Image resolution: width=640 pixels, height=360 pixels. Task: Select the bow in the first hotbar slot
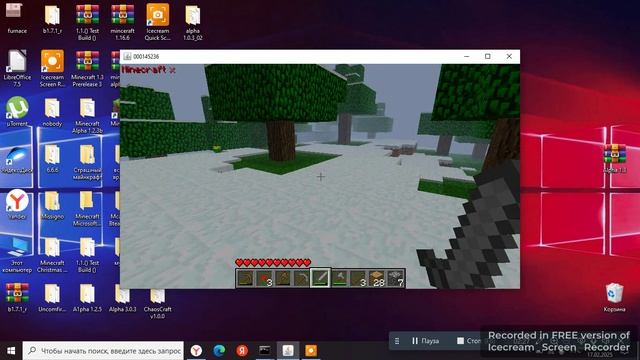245,278
